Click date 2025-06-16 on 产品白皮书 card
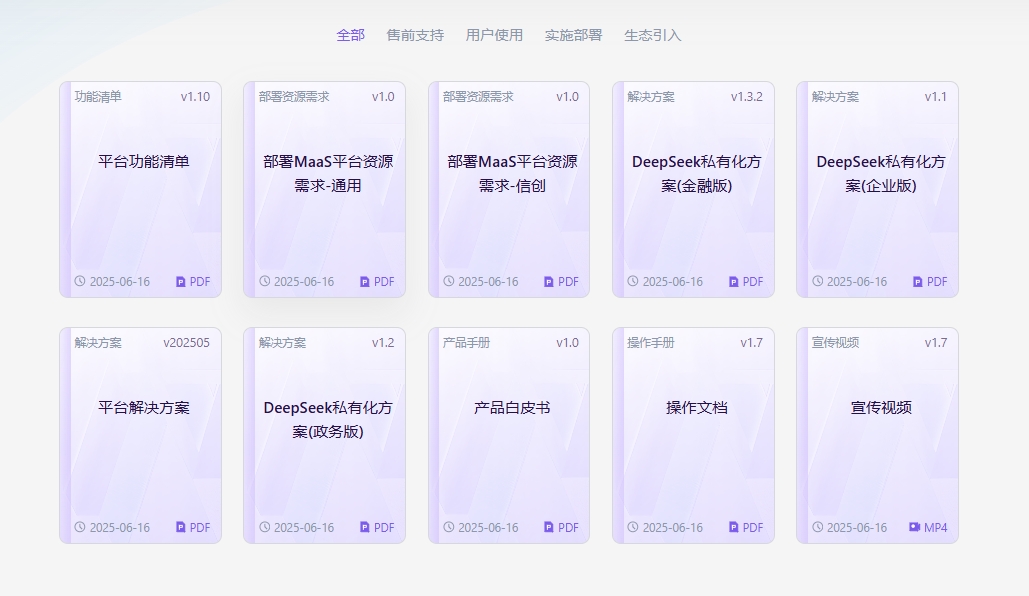Image resolution: width=1029 pixels, height=596 pixels. click(x=488, y=528)
